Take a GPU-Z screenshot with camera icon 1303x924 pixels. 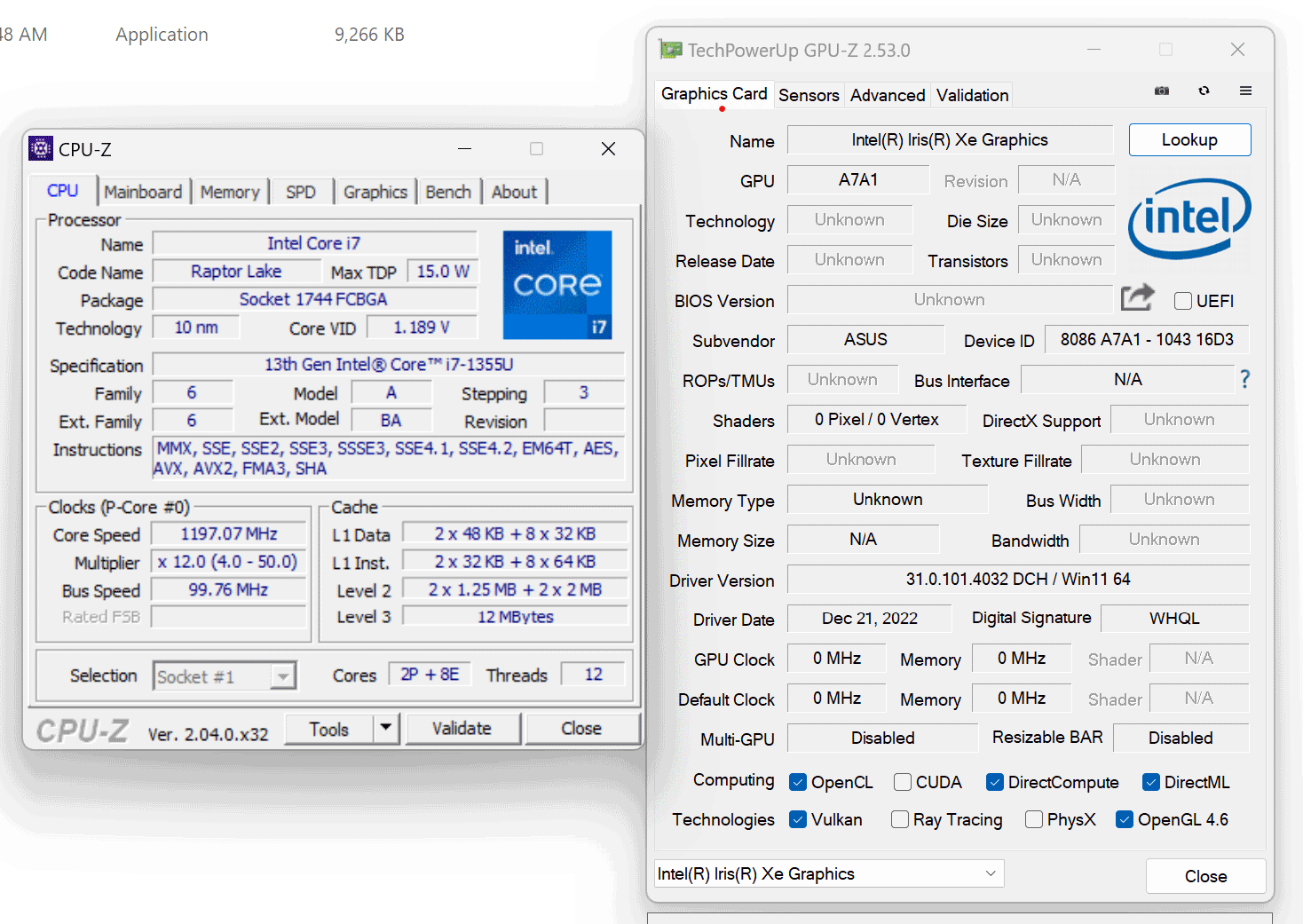1161,91
